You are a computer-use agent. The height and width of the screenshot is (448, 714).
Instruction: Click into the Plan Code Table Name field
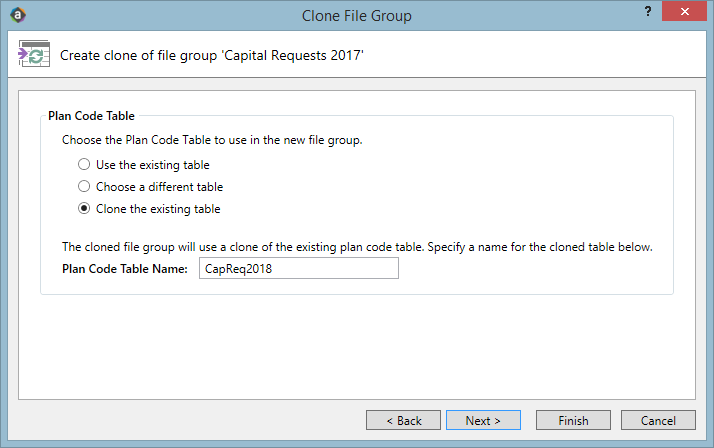pos(299,268)
